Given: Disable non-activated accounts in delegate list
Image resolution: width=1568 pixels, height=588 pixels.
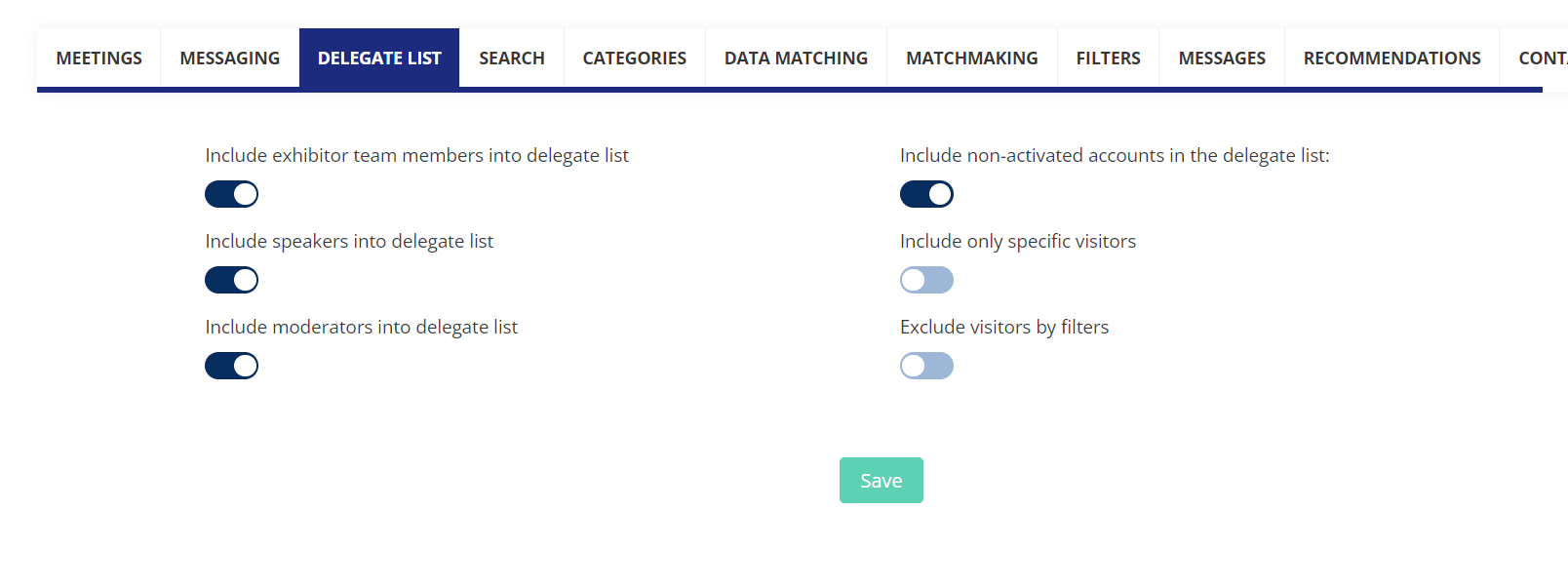Looking at the screenshot, I should click(x=926, y=194).
